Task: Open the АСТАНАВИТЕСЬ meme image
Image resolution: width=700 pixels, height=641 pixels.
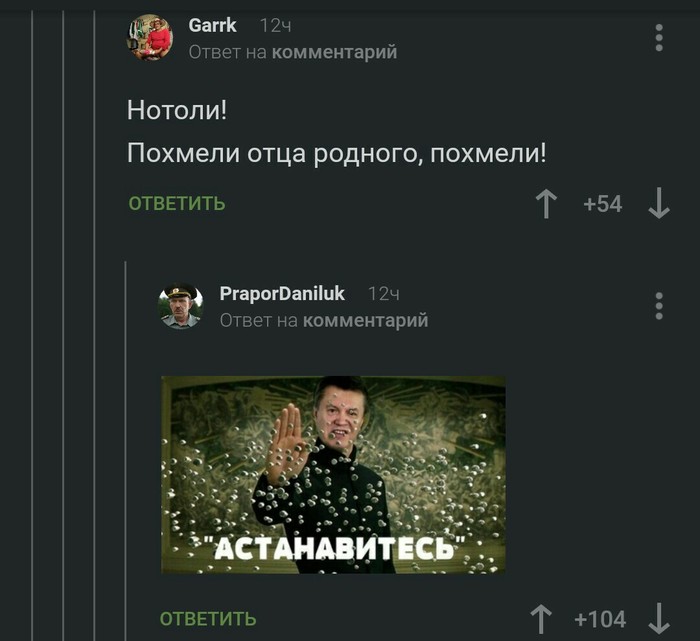Action: coord(333,475)
